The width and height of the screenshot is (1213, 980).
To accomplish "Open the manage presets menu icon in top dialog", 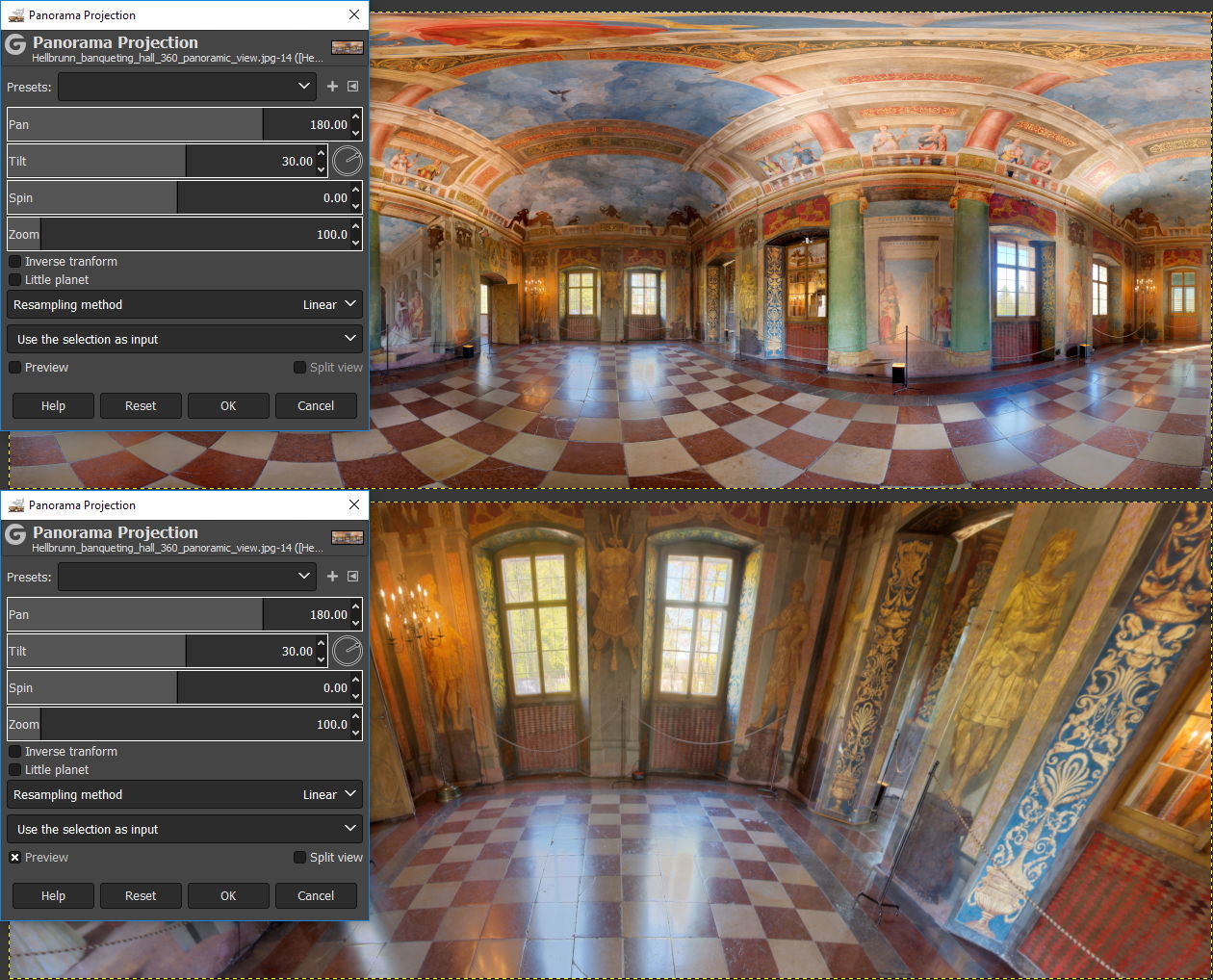I will tap(353, 87).
